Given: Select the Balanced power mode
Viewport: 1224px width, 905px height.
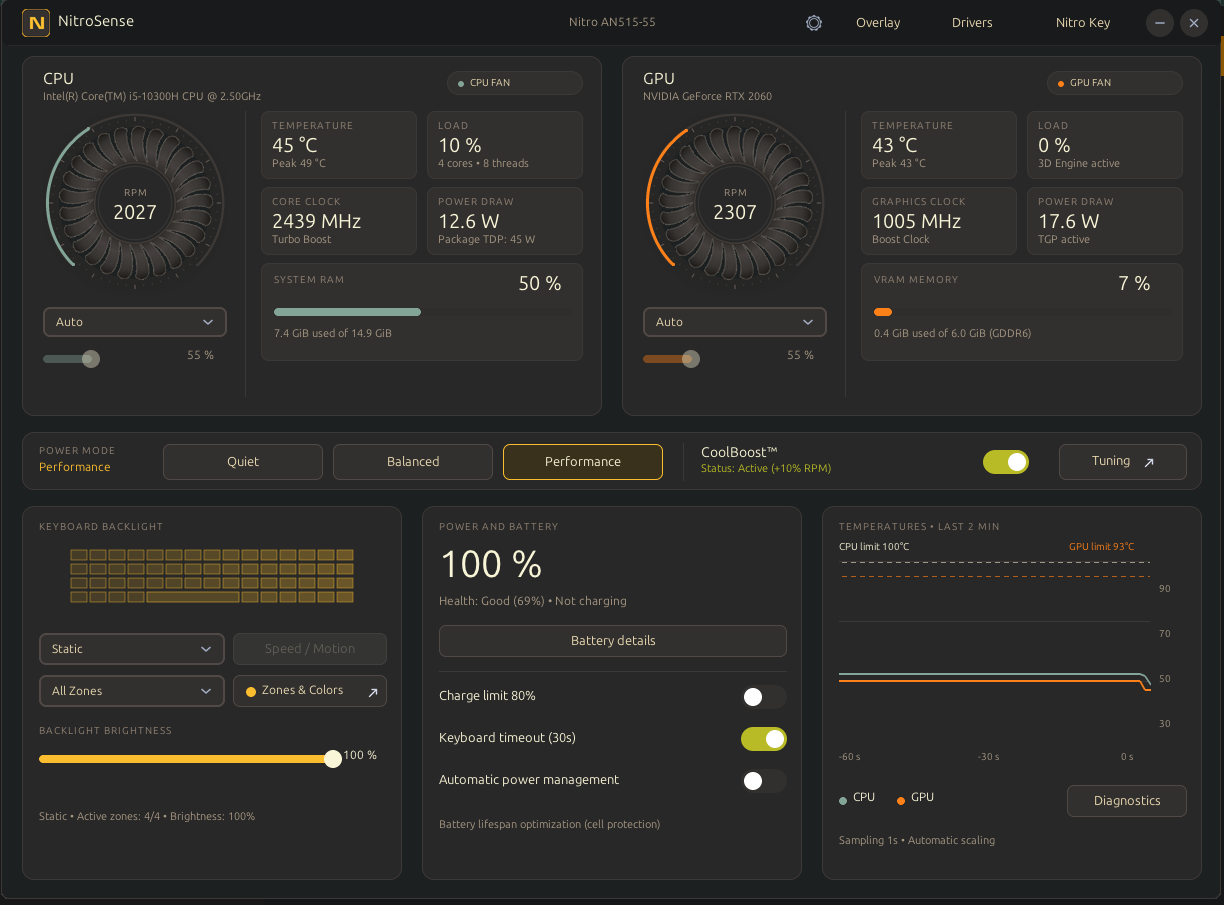Looking at the screenshot, I should tap(413, 462).
